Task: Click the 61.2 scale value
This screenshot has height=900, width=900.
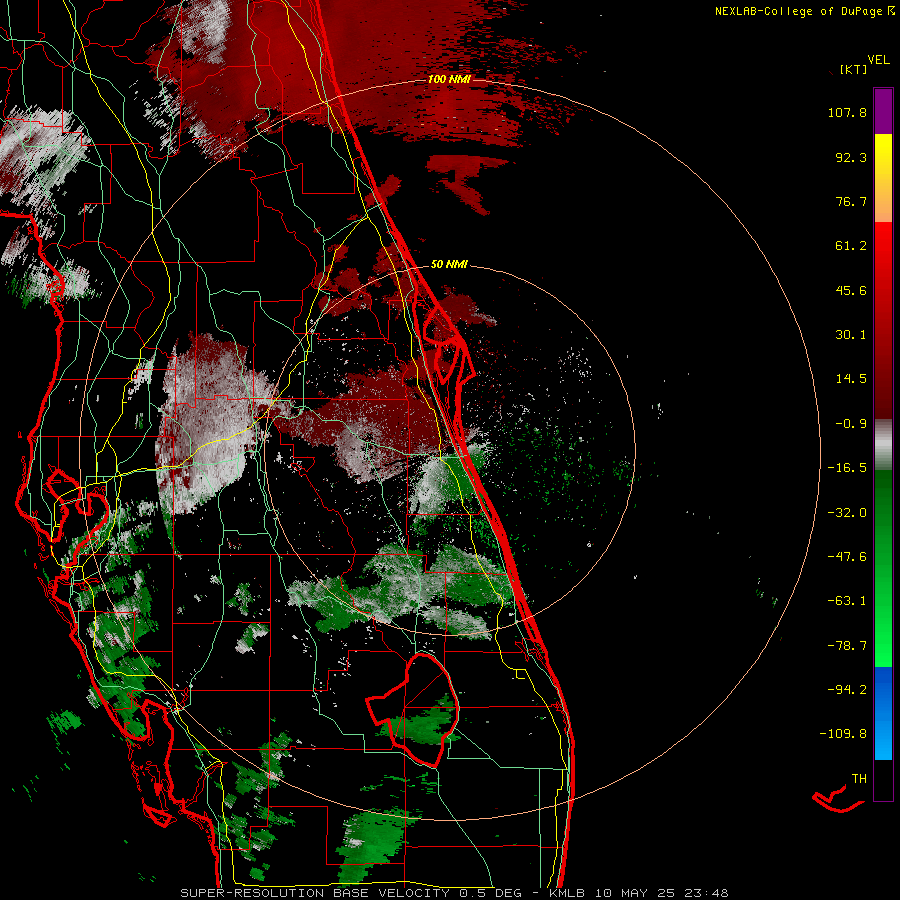Action: click(851, 246)
